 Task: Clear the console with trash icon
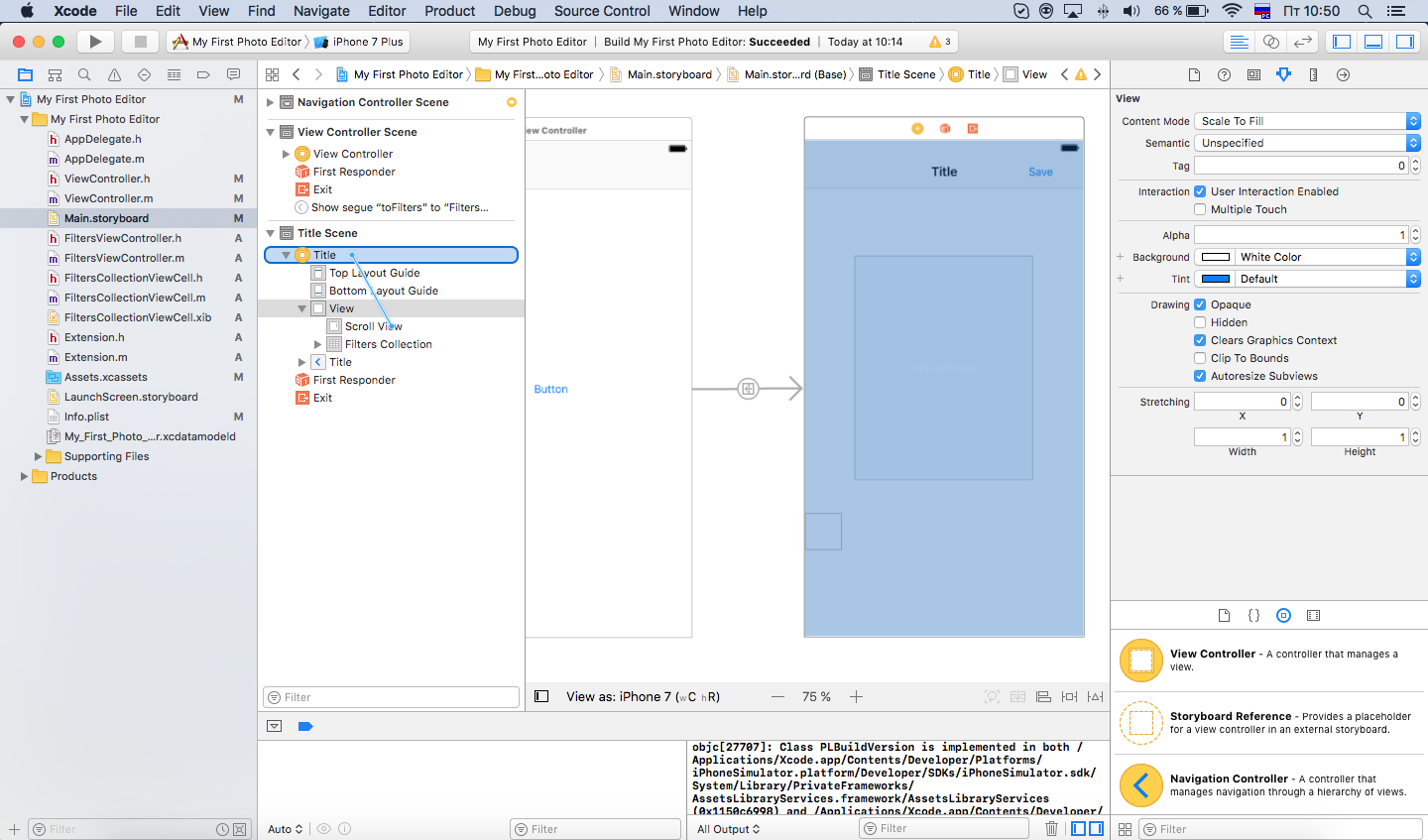[x=1051, y=829]
